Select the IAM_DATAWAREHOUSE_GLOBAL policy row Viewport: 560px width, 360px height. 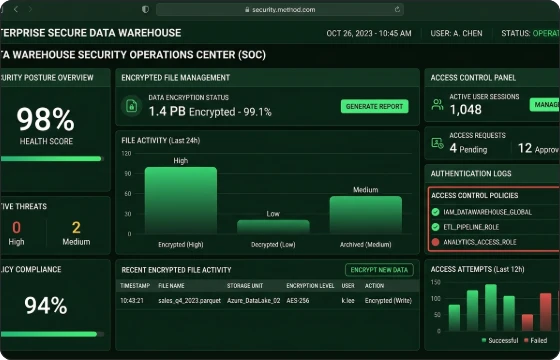tap(494, 212)
